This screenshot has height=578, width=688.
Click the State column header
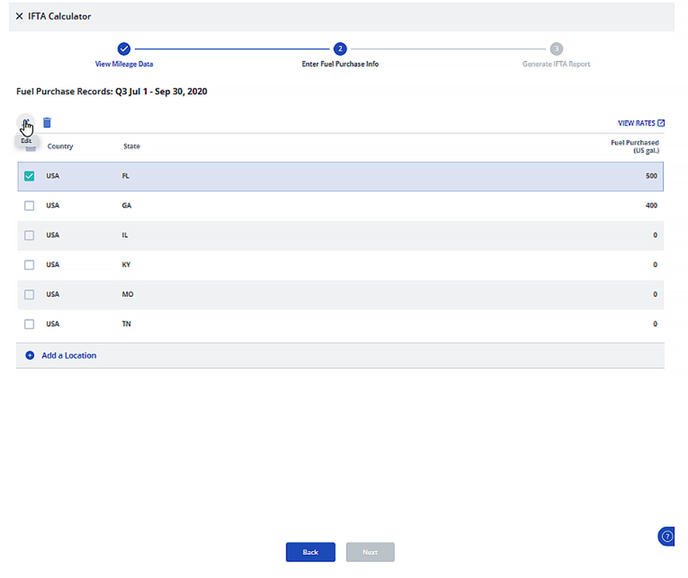[x=132, y=146]
